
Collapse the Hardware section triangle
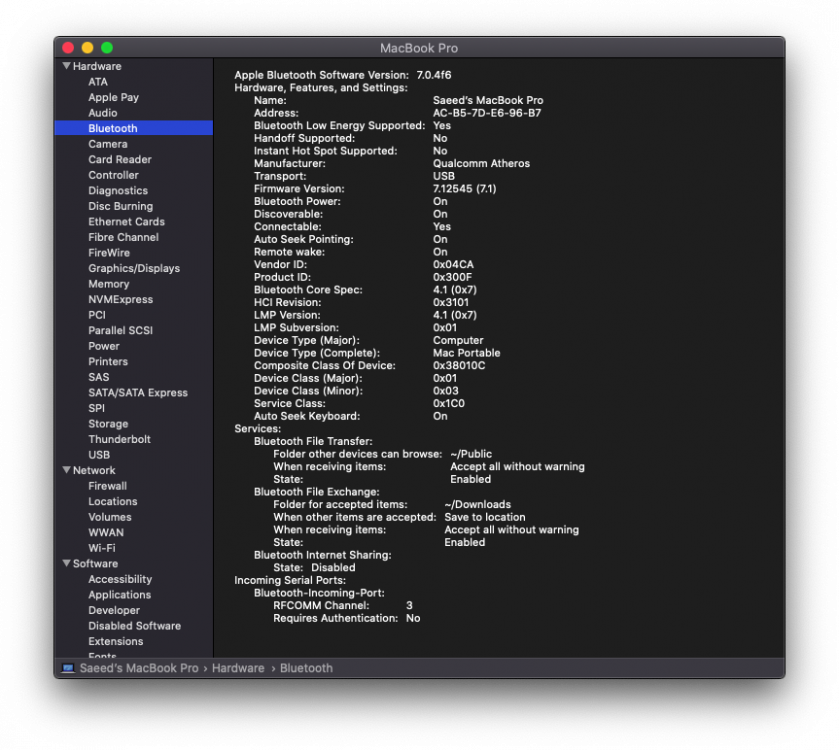pyautogui.click(x=66, y=66)
